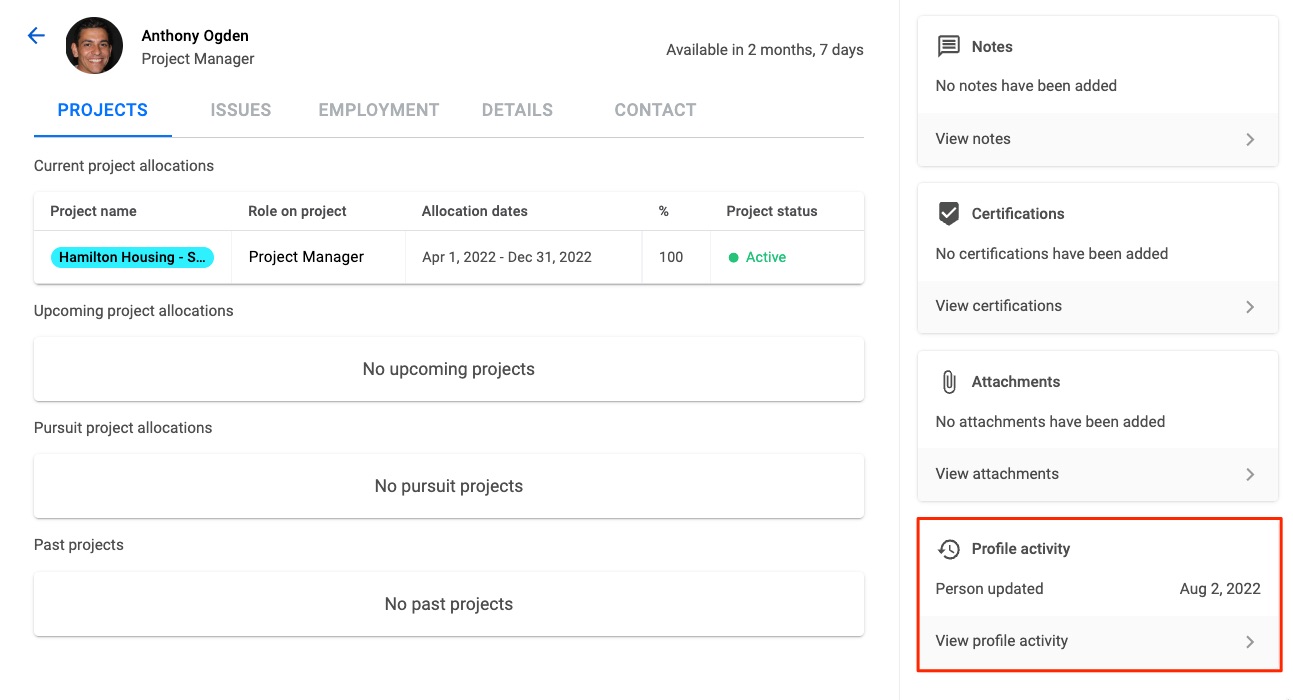The image size is (1293, 700).
Task: Click the Certifications shield check icon
Action: point(948,213)
